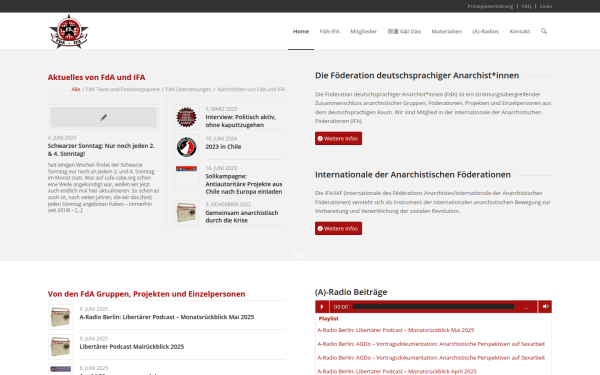The height and width of the screenshot is (375, 600).
Task: Open Prinzipienerklärung link in top bar
Action: point(490,6)
